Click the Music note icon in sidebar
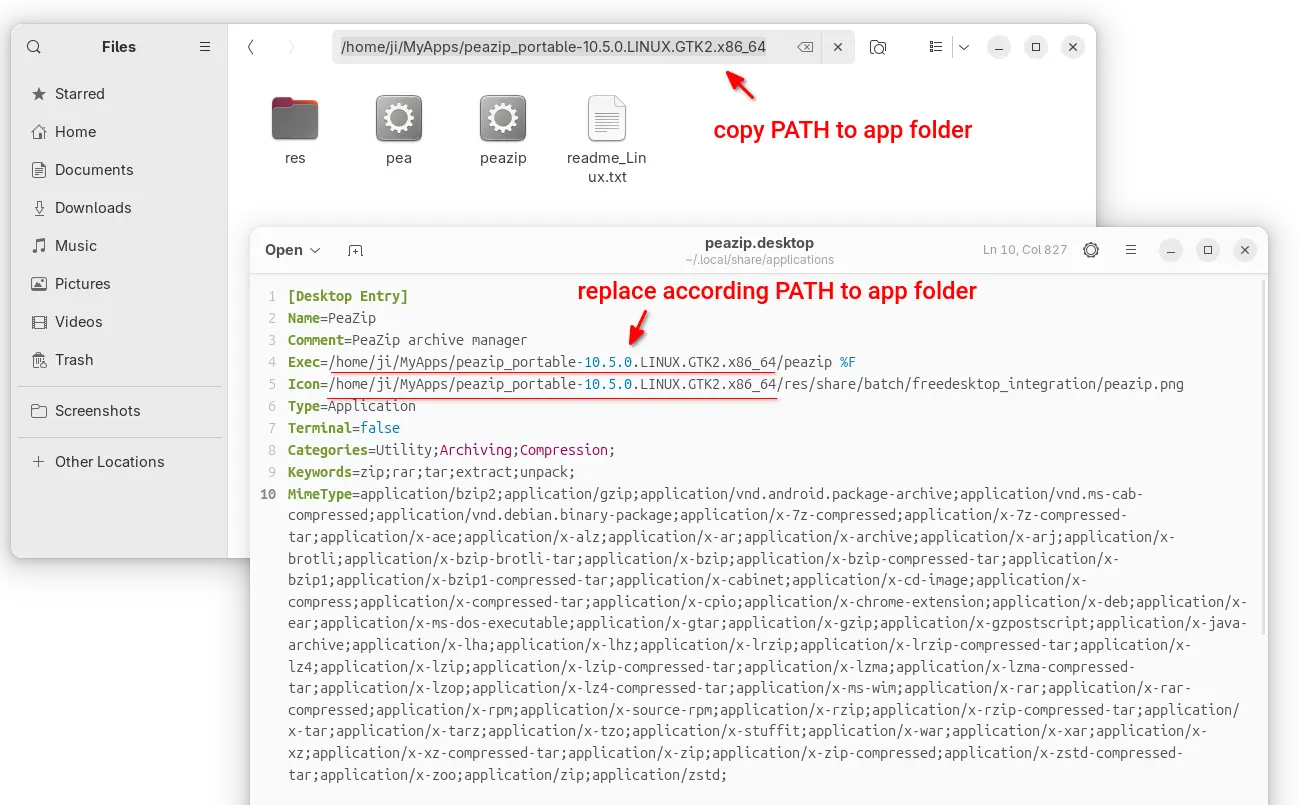Image resolution: width=1299 pixels, height=805 pixels. pos(39,246)
